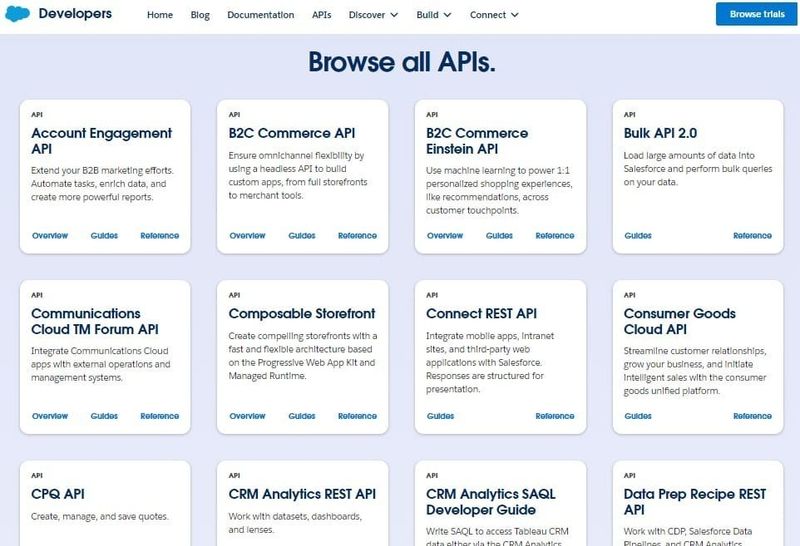800x546 pixels.
Task: Click the CRM Analytics SAQL Developer Guide title
Action: pyautogui.click(x=491, y=502)
